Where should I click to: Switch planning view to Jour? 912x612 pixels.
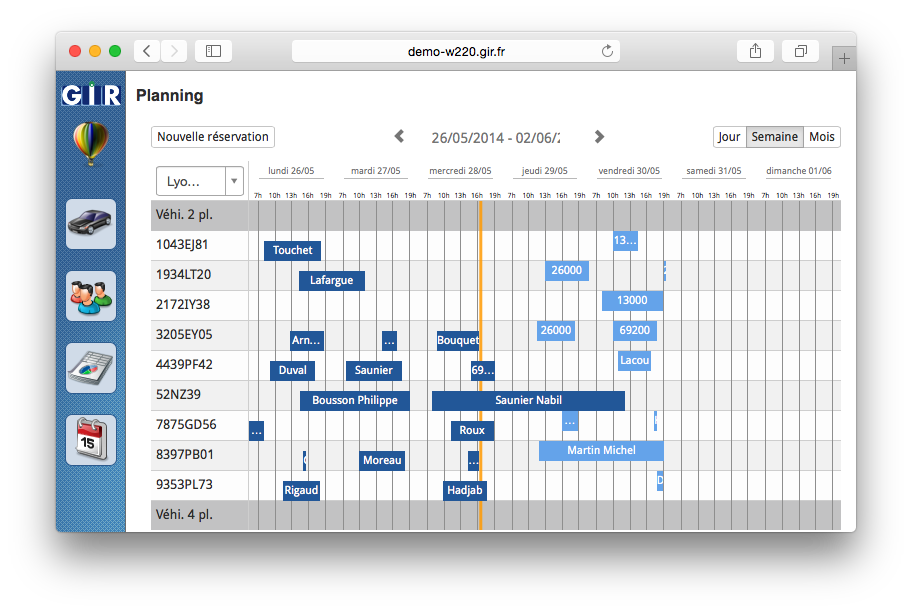pos(729,137)
